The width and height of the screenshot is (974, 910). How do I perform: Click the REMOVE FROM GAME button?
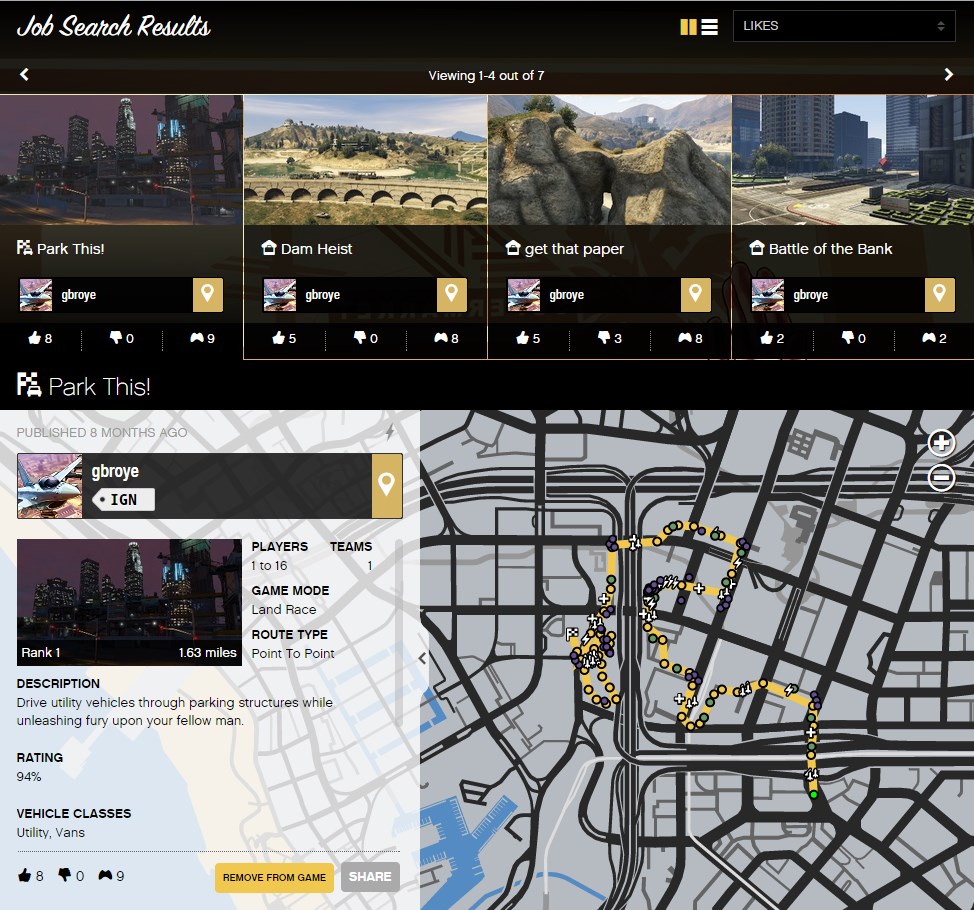(x=275, y=877)
